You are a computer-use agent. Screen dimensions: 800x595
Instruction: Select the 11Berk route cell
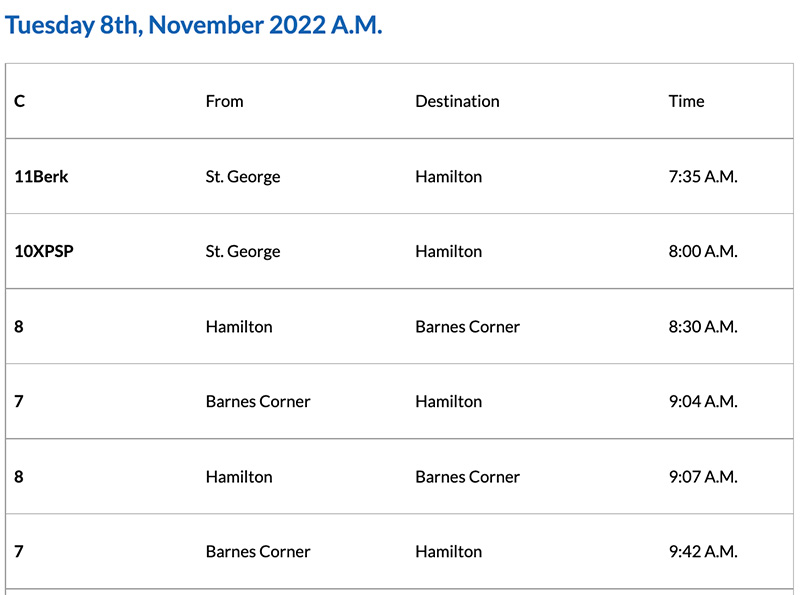pos(41,176)
